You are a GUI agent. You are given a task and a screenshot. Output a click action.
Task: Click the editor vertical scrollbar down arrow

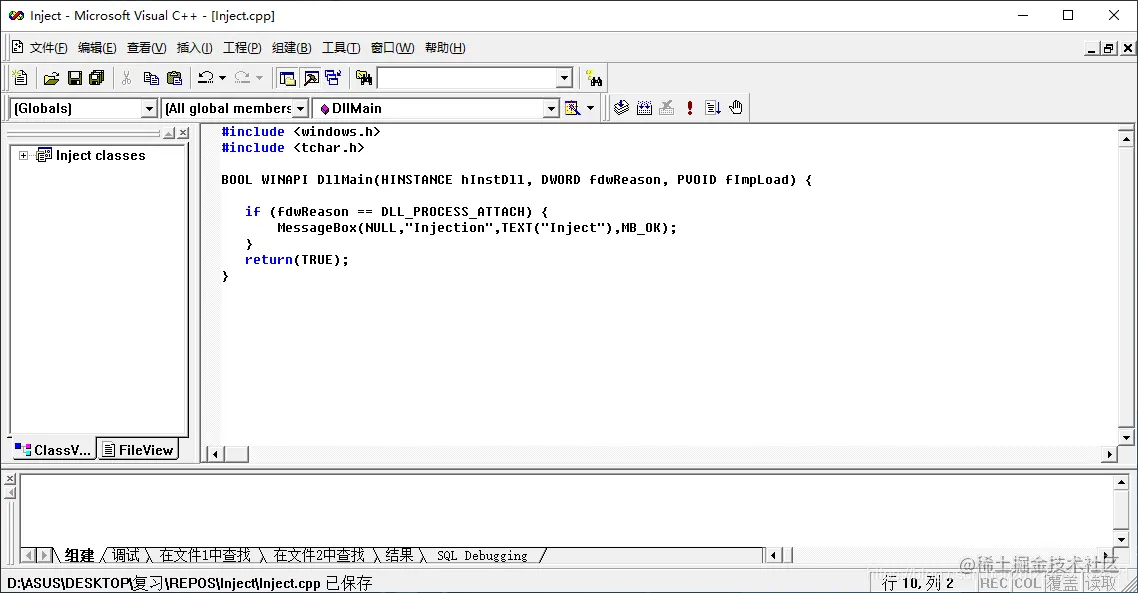(x=1126, y=437)
